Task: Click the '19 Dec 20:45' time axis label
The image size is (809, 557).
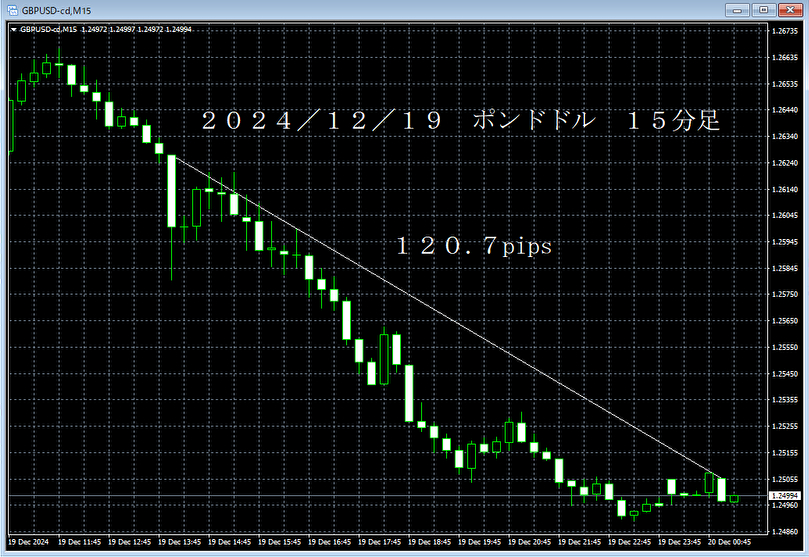Action: [530, 542]
